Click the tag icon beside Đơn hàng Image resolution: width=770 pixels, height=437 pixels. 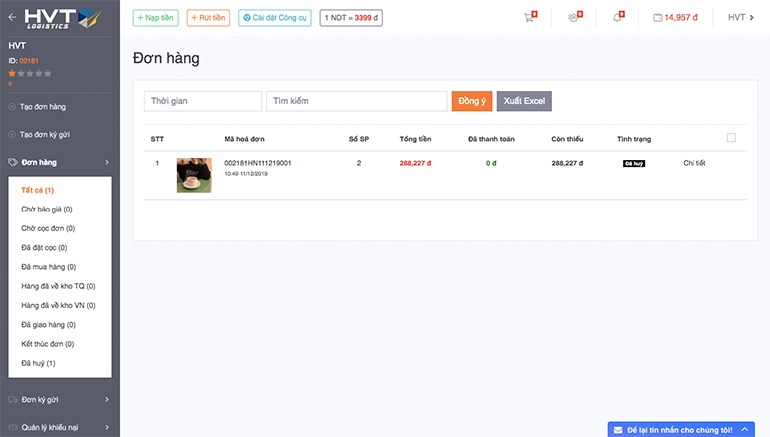(x=13, y=162)
